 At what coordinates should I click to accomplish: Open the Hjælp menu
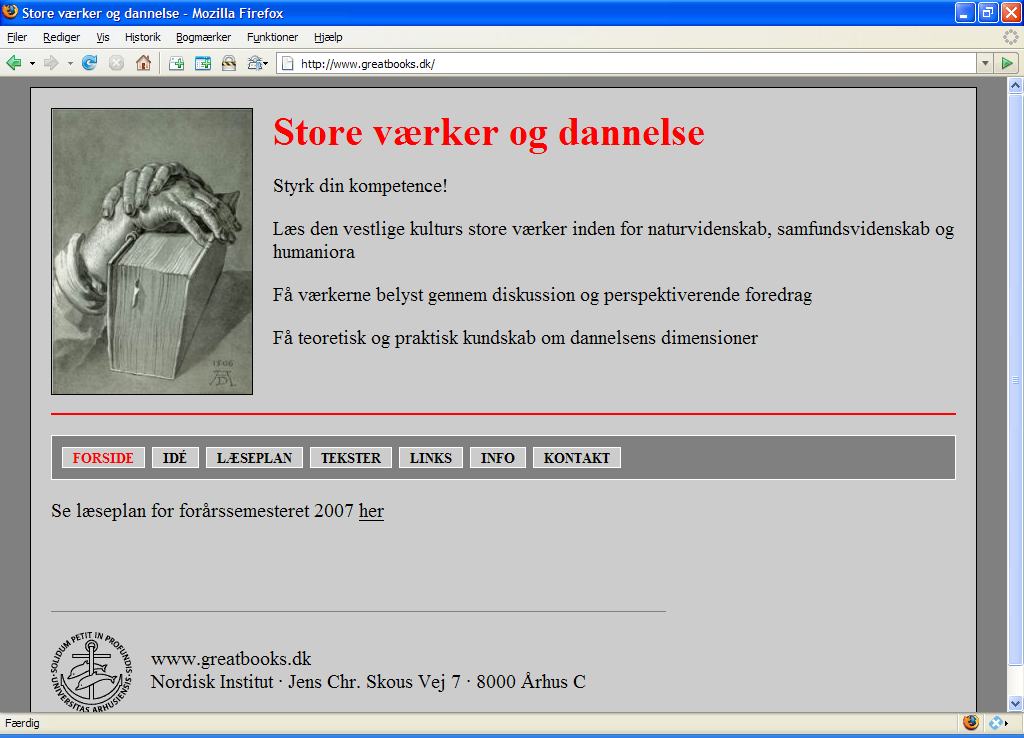coord(328,37)
